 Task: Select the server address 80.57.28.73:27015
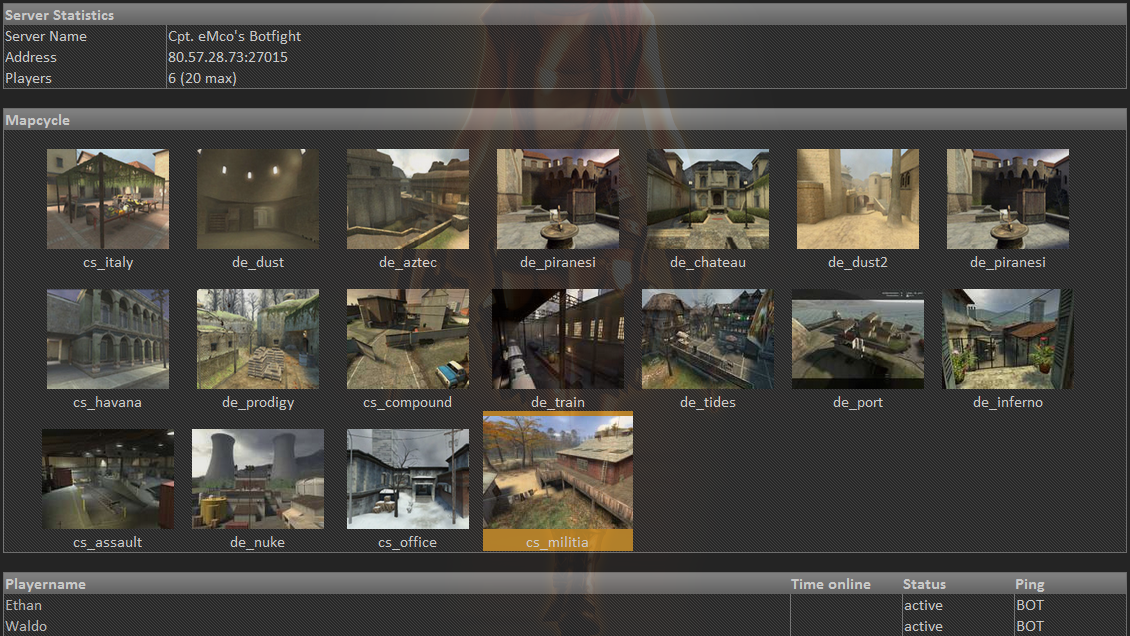pyautogui.click(x=228, y=57)
